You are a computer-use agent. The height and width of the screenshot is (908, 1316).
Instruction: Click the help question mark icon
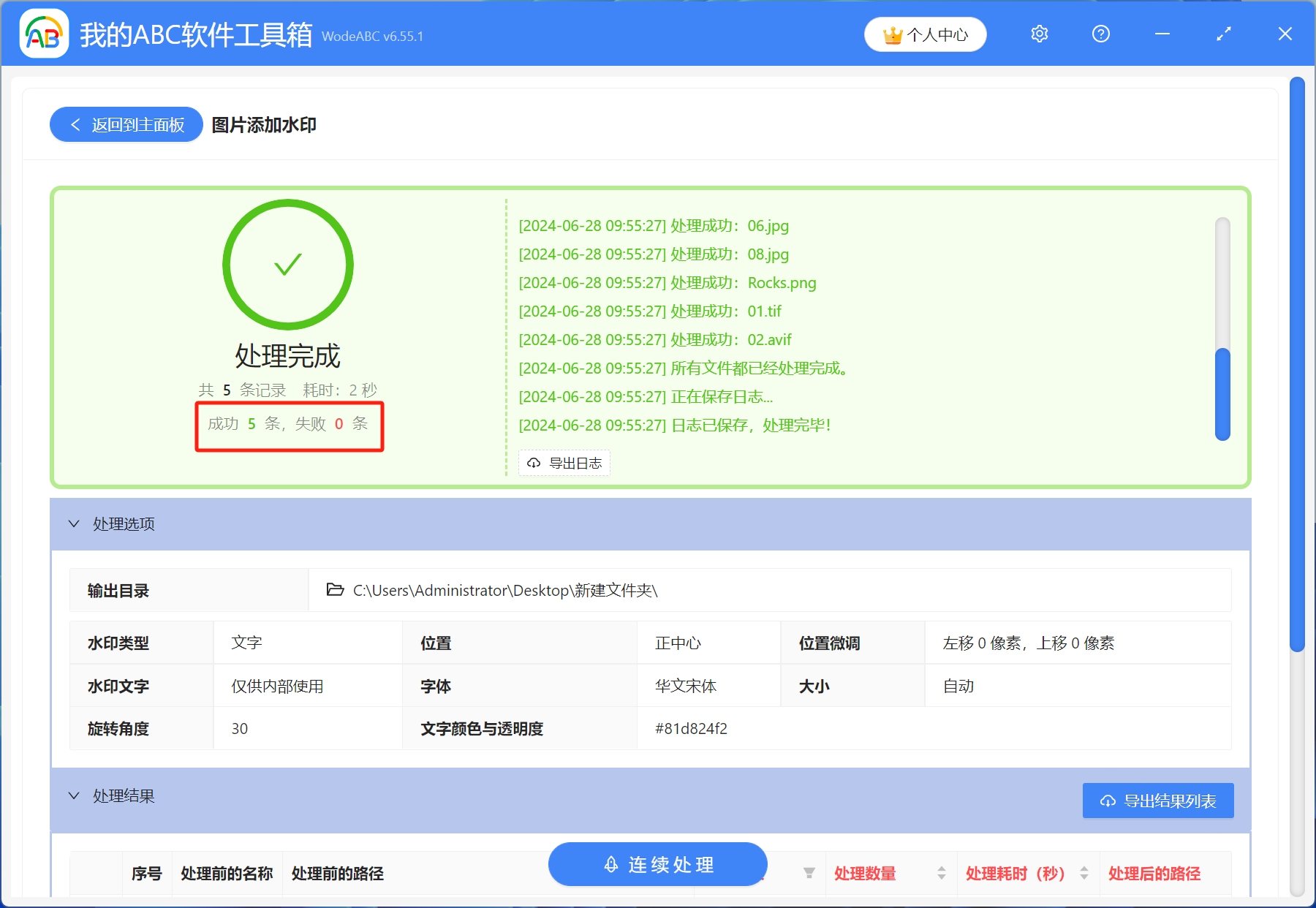pyautogui.click(x=1100, y=34)
